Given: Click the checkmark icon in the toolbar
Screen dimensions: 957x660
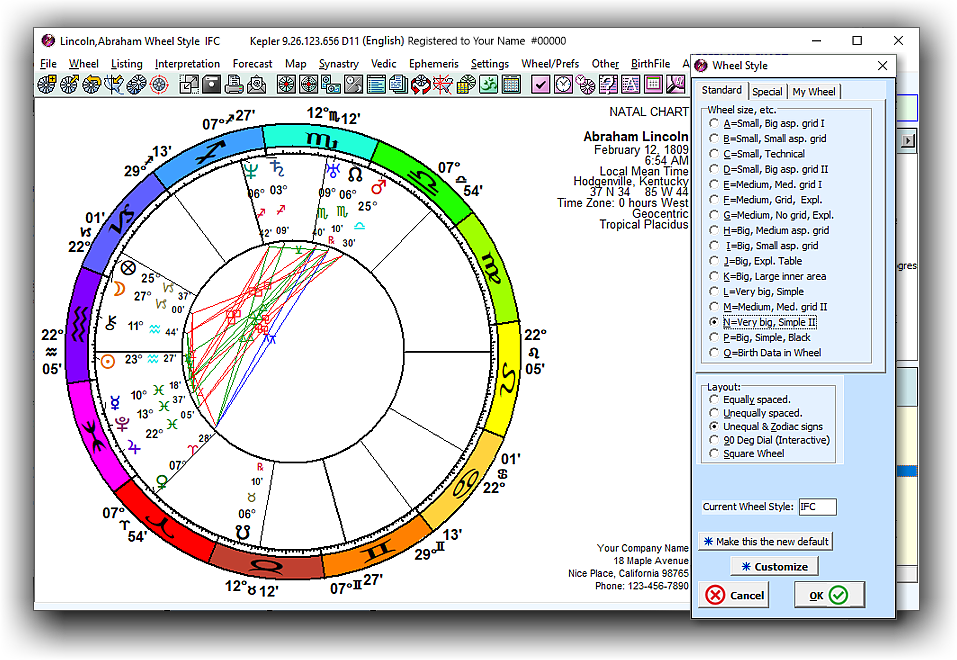Looking at the screenshot, I should coord(541,85).
